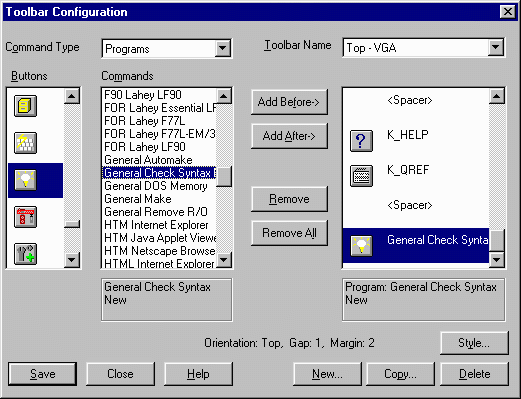Pick the lightning keyboard button icon

[x=25, y=143]
